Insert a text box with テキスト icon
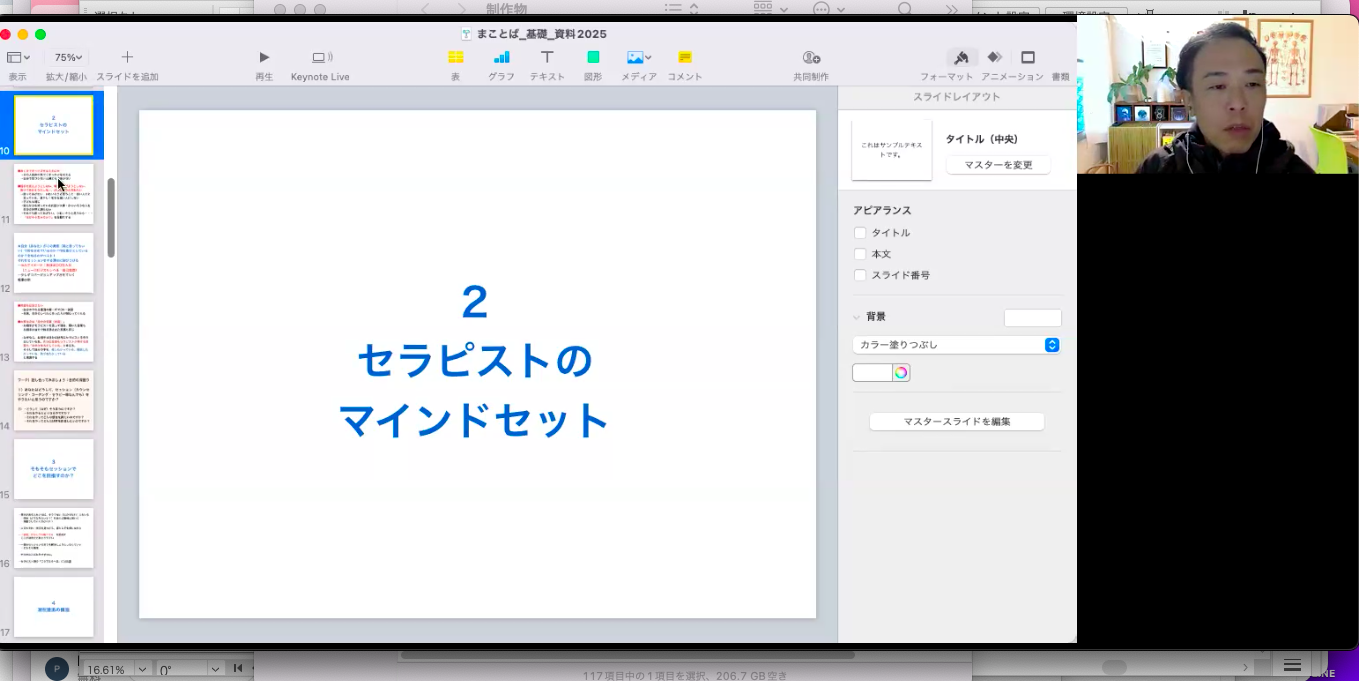The height and width of the screenshot is (681, 1359). [547, 58]
